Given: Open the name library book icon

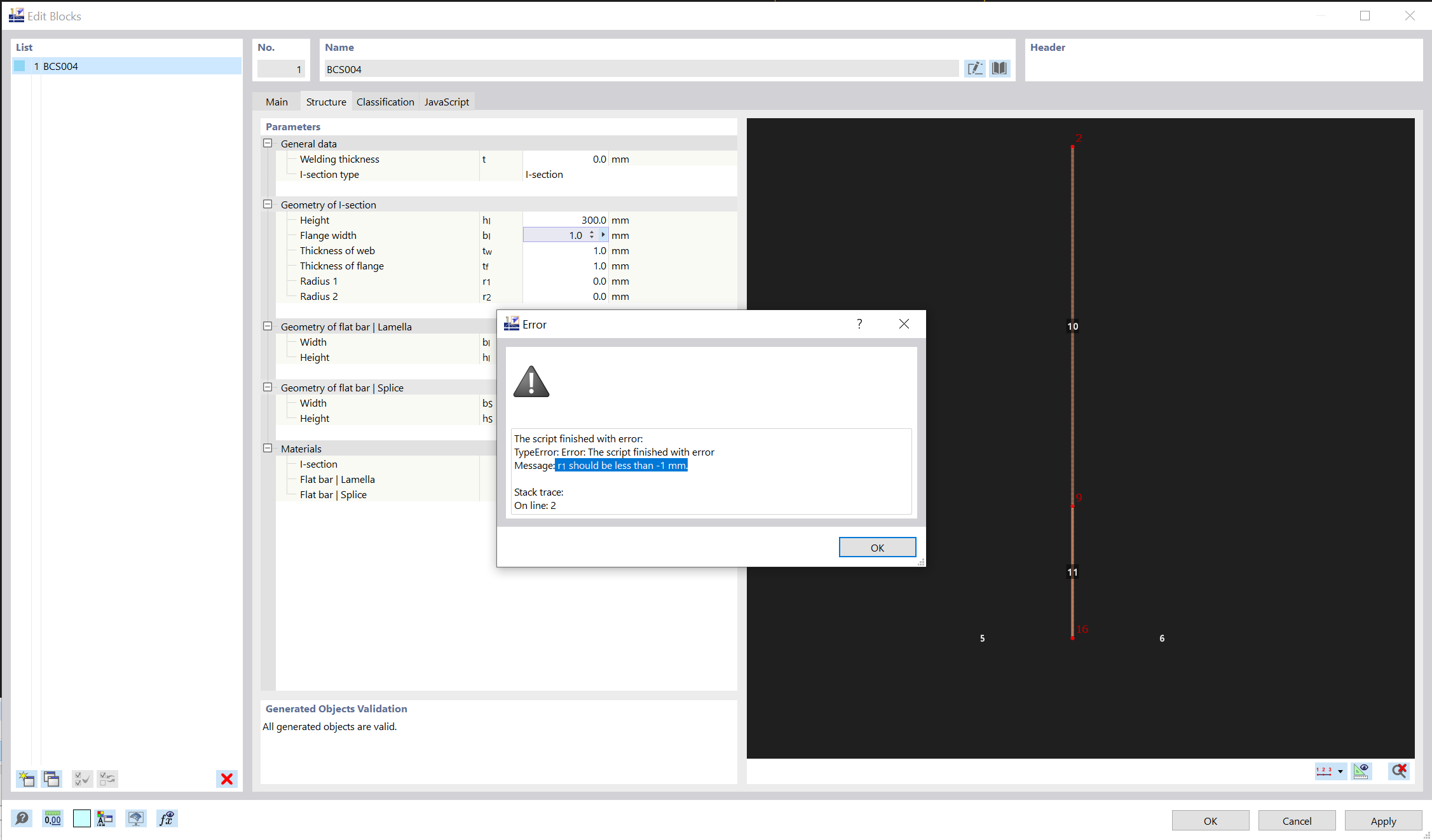Looking at the screenshot, I should click(x=999, y=69).
